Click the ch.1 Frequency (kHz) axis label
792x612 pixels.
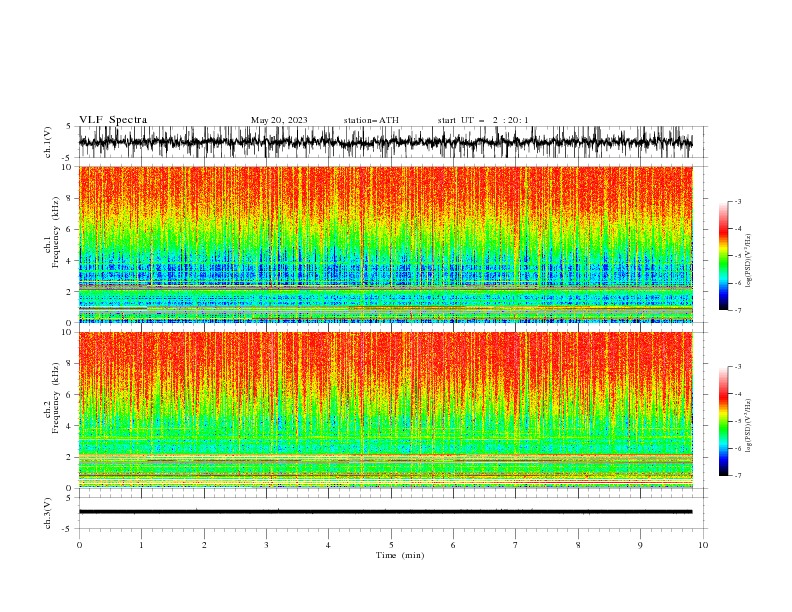[x=52, y=232]
